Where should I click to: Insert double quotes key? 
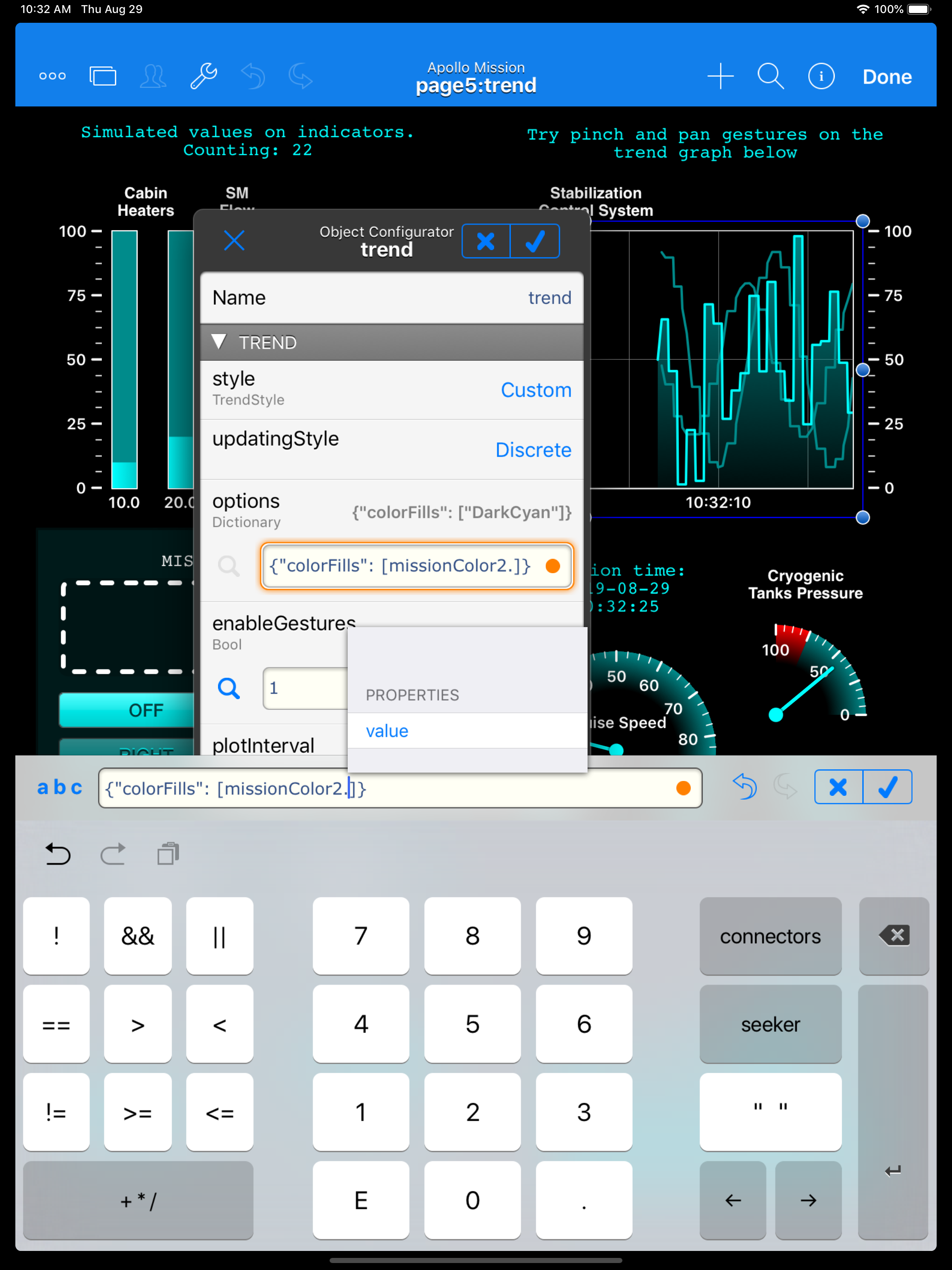pyautogui.click(x=771, y=1113)
